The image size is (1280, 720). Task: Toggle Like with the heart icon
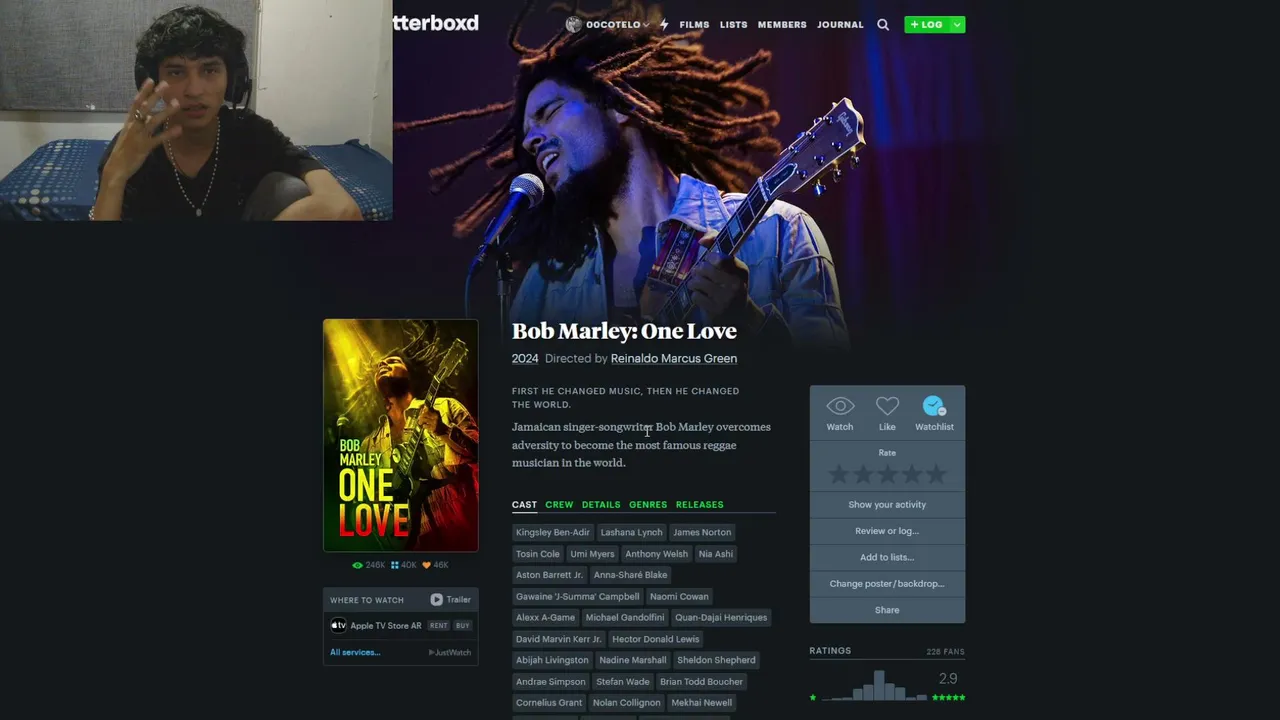coord(887,406)
